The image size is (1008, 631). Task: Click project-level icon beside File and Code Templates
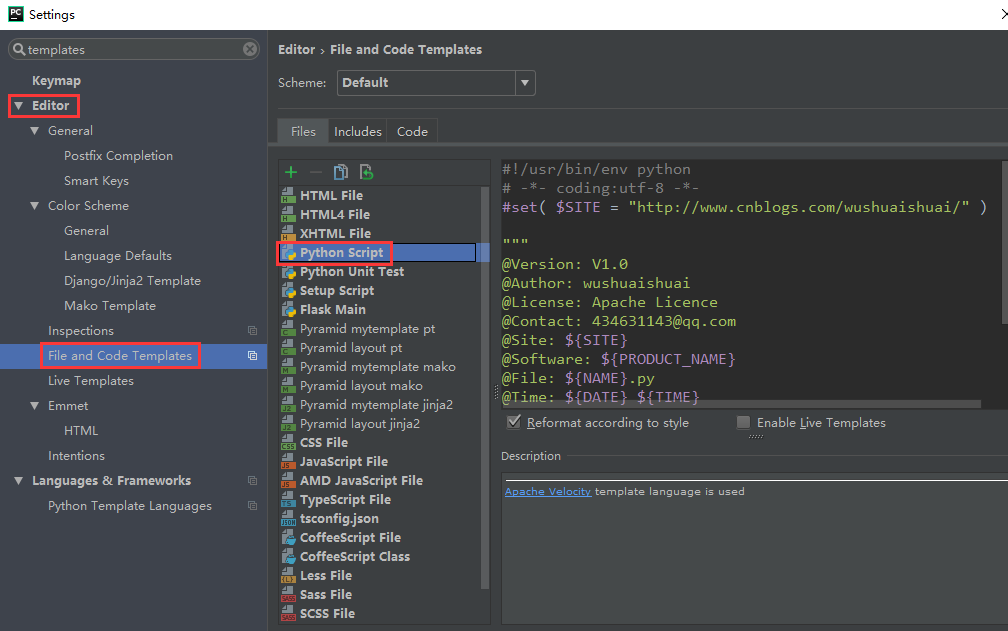[253, 355]
